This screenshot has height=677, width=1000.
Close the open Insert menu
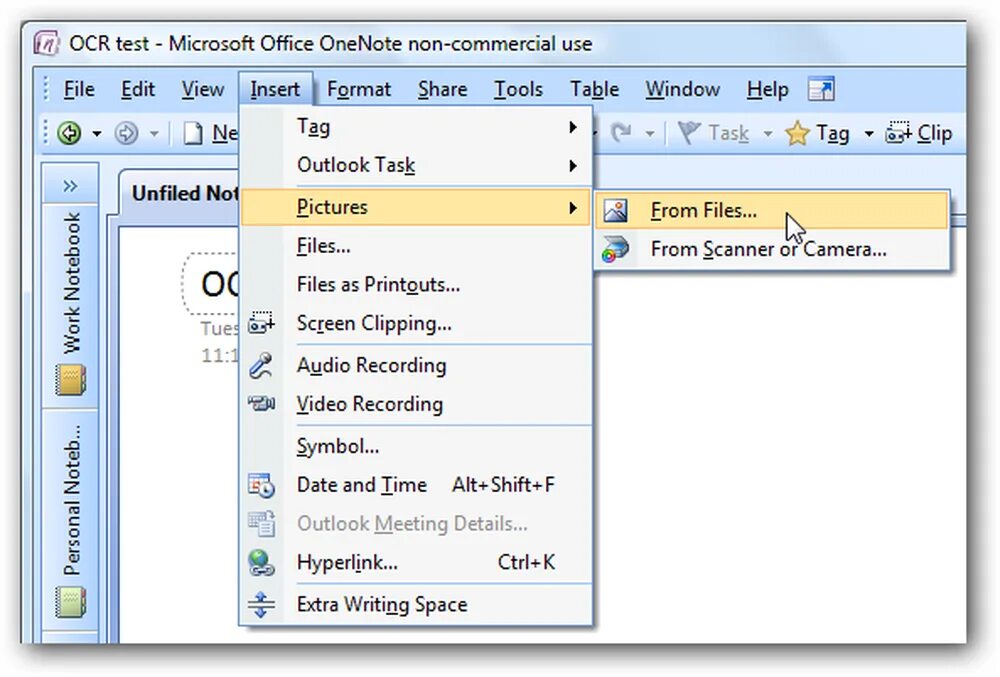(x=275, y=89)
